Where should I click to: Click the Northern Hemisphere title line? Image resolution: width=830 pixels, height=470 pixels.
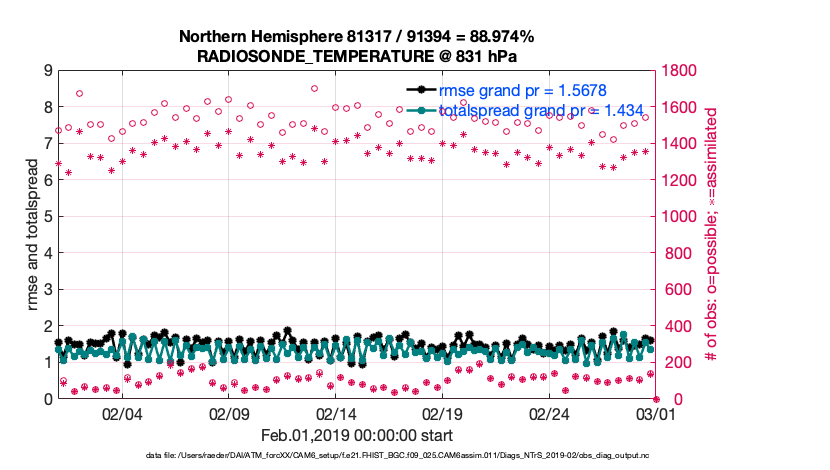click(x=356, y=37)
